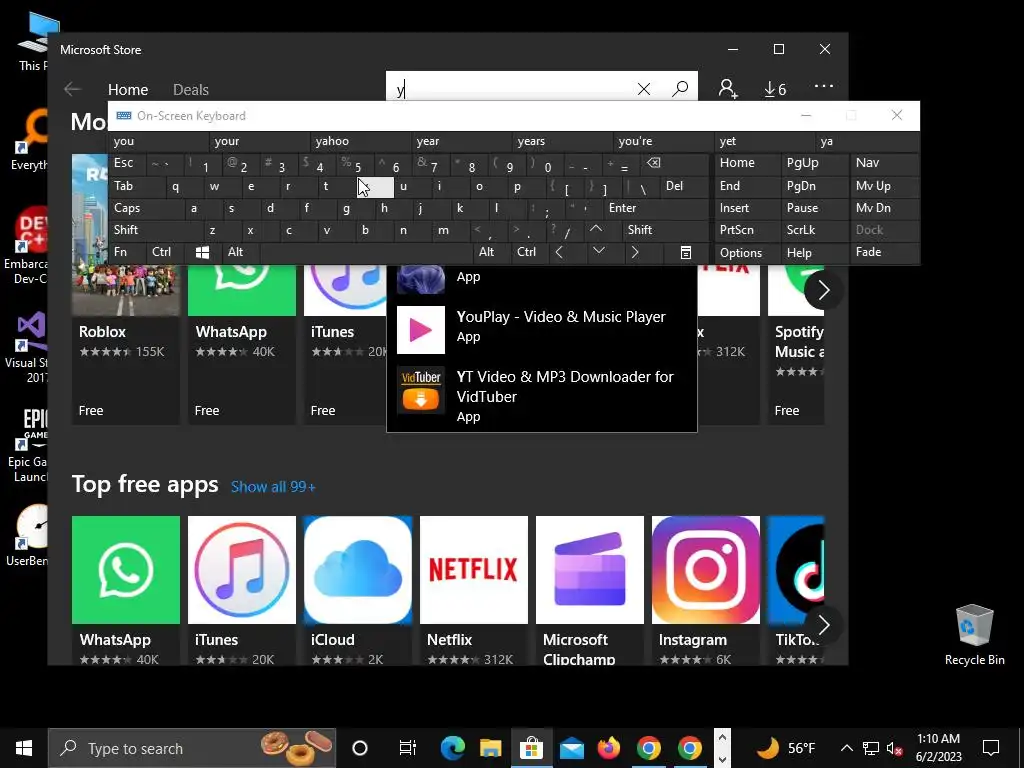Click the Mv Up key on keyboard
Image resolution: width=1024 pixels, height=768 pixels.
tap(883, 186)
